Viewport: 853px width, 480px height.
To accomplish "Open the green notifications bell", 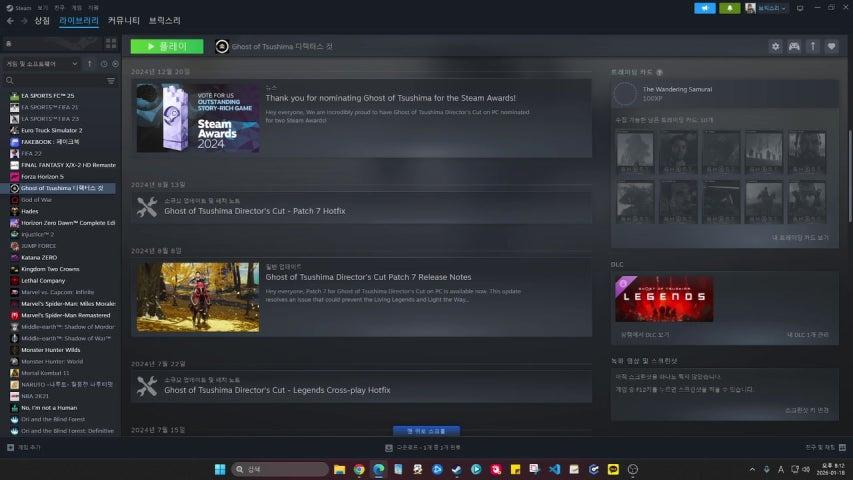I will point(730,8).
